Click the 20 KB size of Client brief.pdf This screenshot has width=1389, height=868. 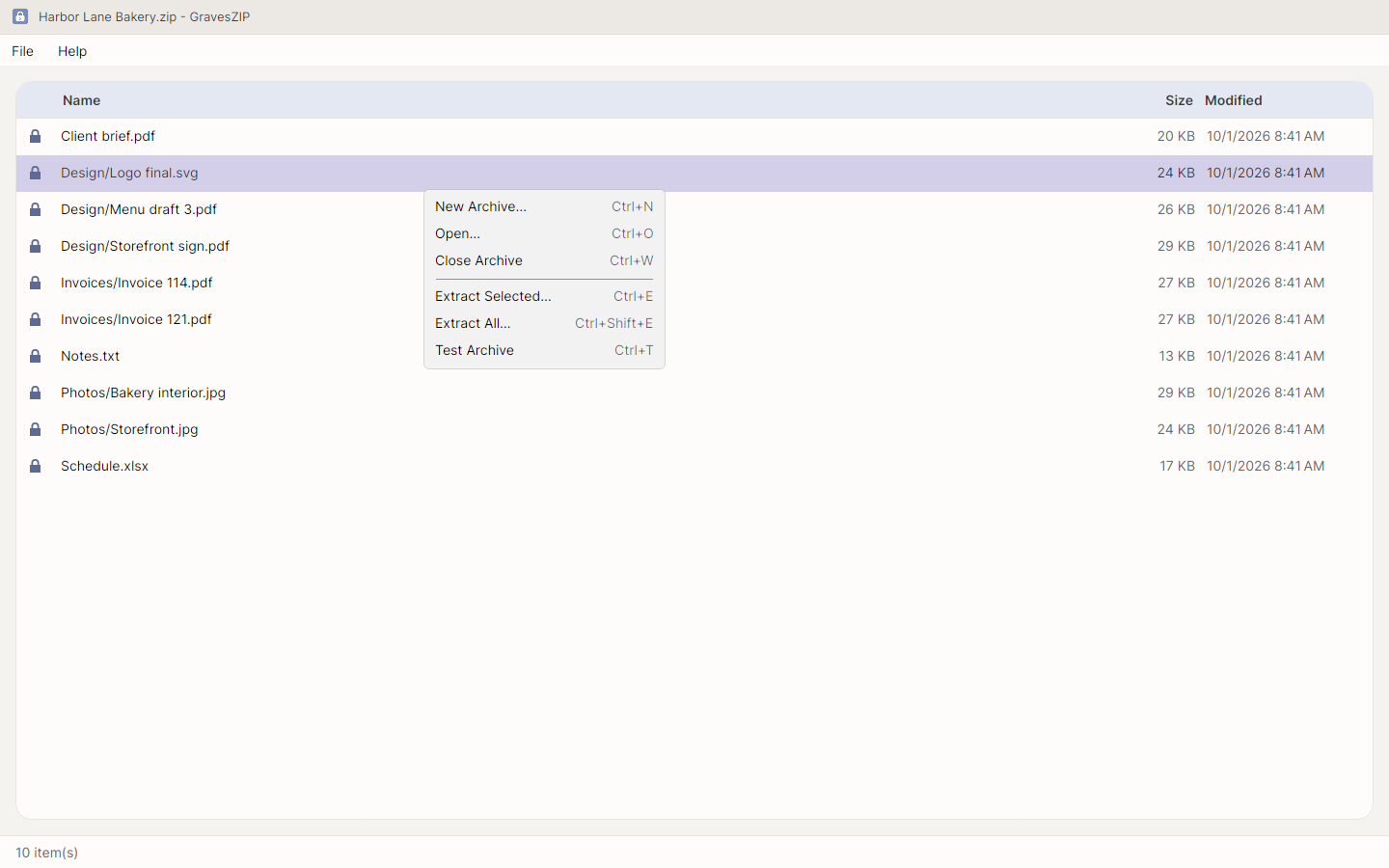coord(1176,136)
